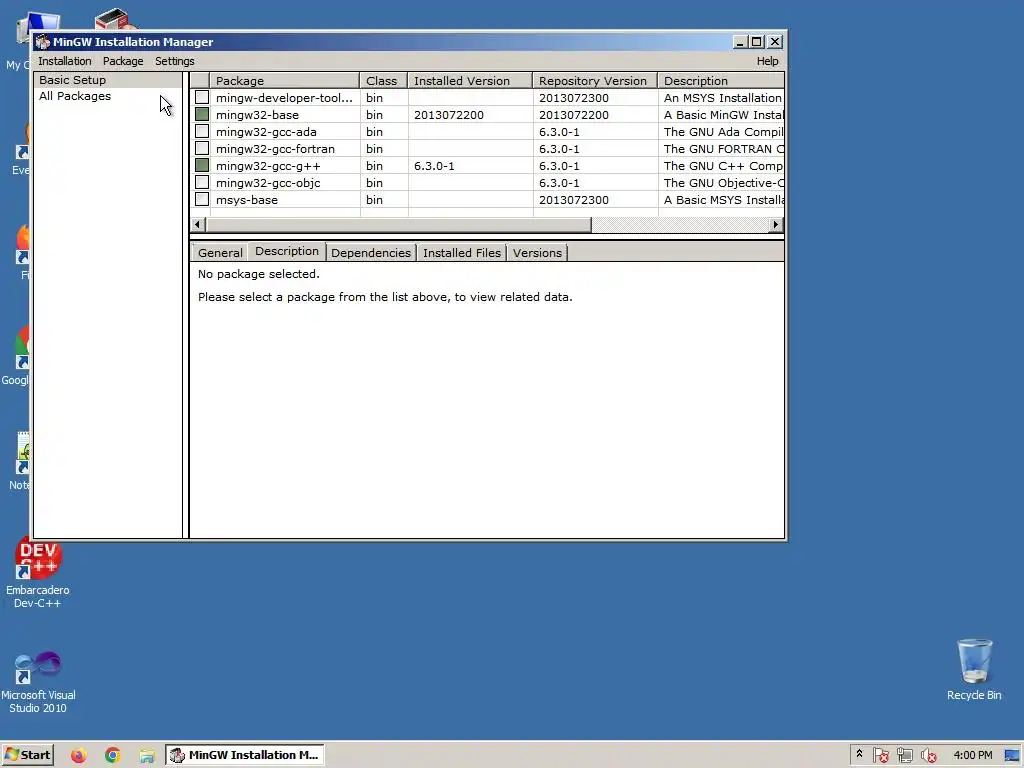
Task: Click the MinGW icon in the title bar
Action: [x=43, y=42]
